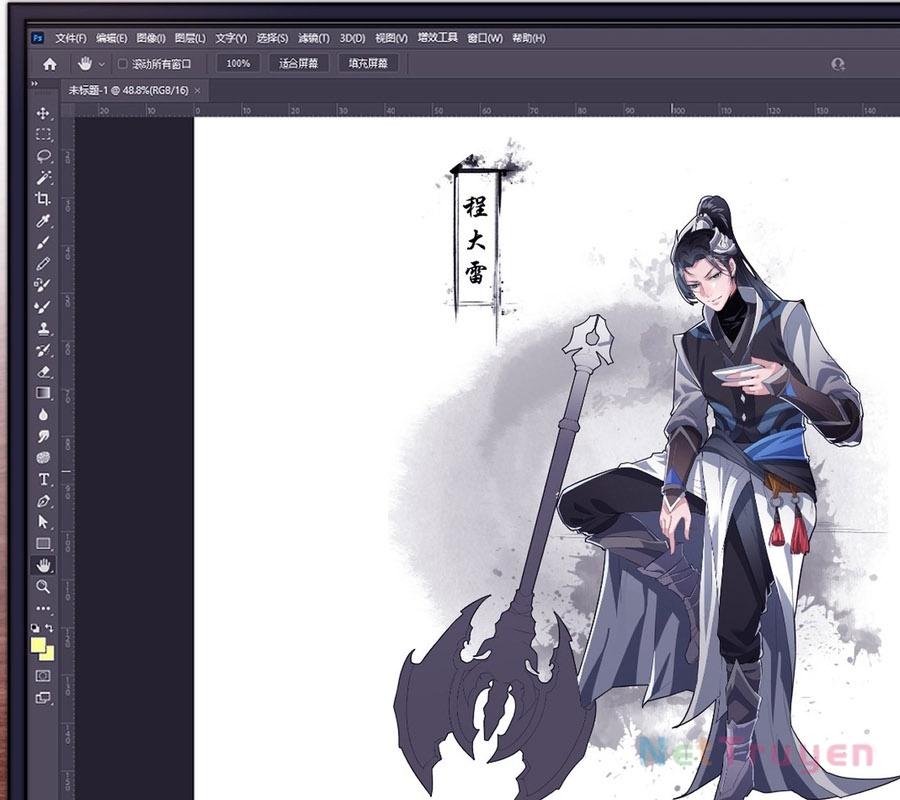Pick the Magic Wand tool

[x=43, y=178]
